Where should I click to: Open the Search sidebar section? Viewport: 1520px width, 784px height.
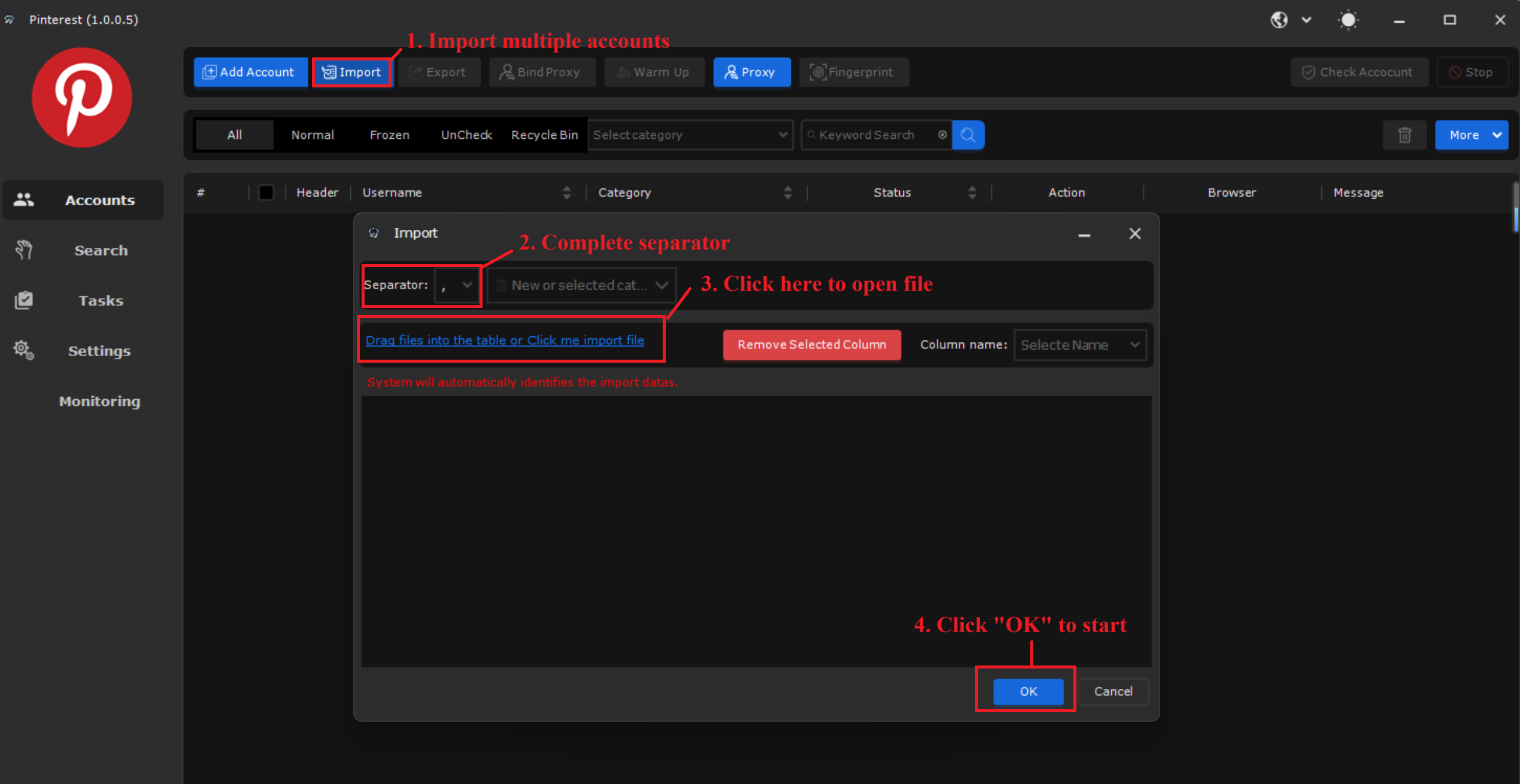(x=83, y=250)
